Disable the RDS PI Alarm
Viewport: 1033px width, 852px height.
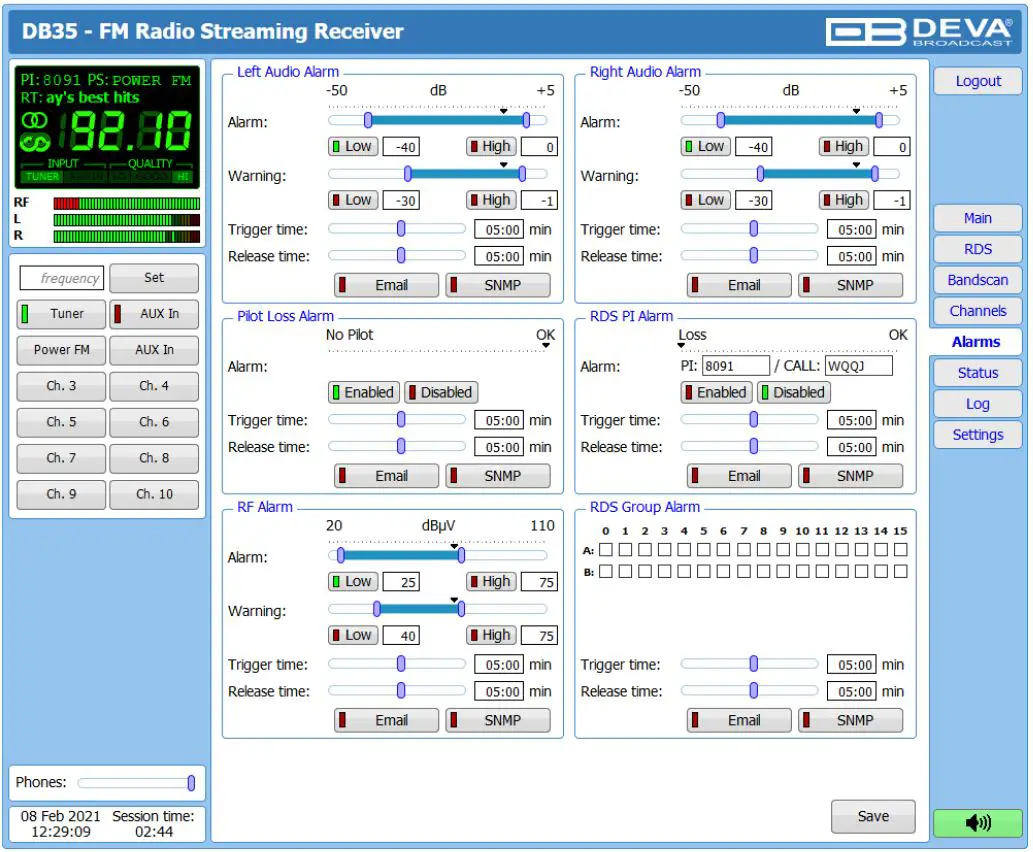click(x=795, y=392)
